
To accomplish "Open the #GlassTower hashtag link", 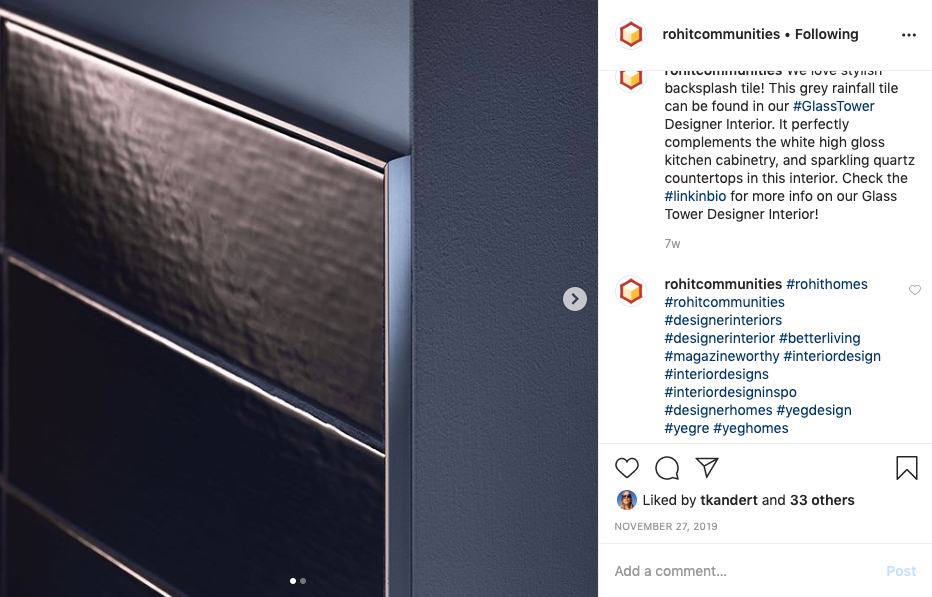I will click(x=833, y=106).
